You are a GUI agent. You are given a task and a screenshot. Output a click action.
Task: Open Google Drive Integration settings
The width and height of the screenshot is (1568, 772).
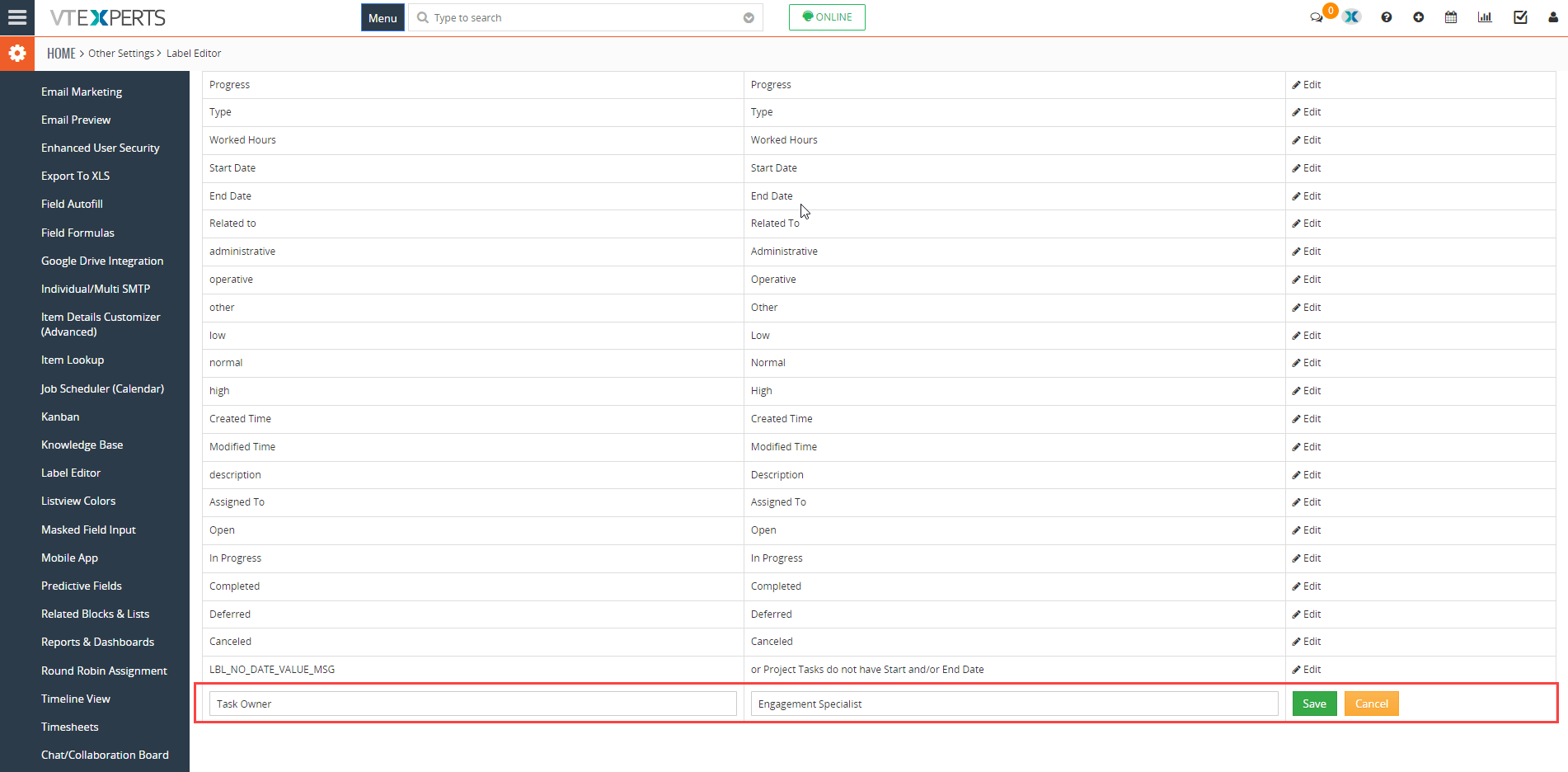[102, 261]
